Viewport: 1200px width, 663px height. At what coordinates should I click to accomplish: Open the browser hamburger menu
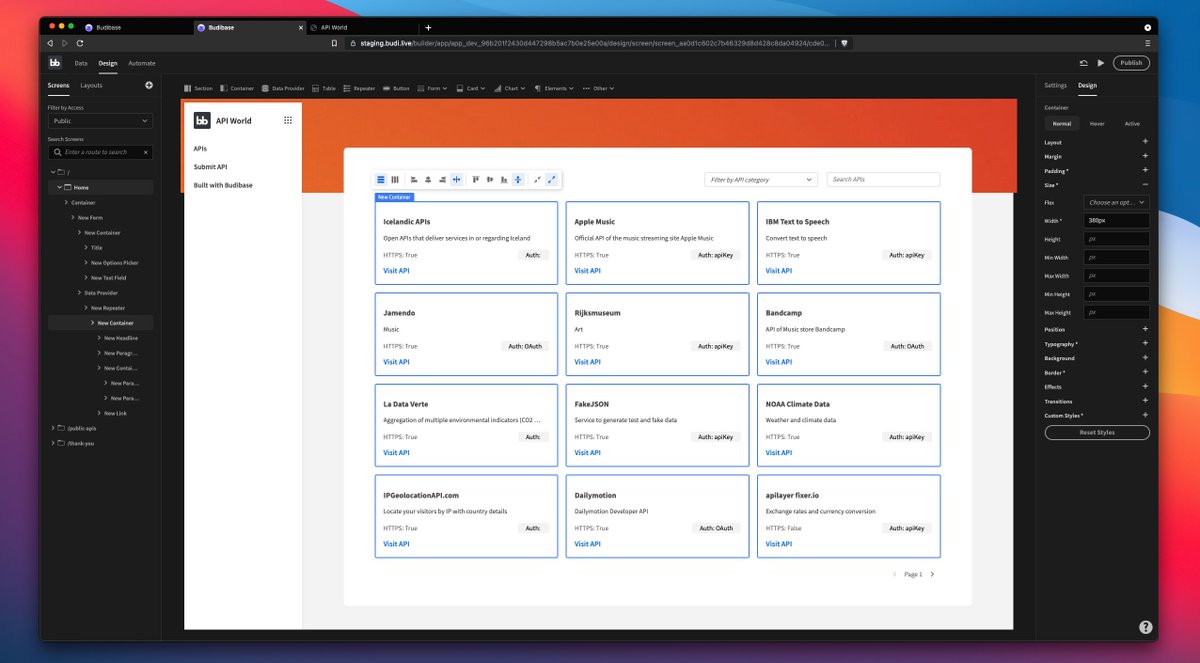(x=1147, y=43)
